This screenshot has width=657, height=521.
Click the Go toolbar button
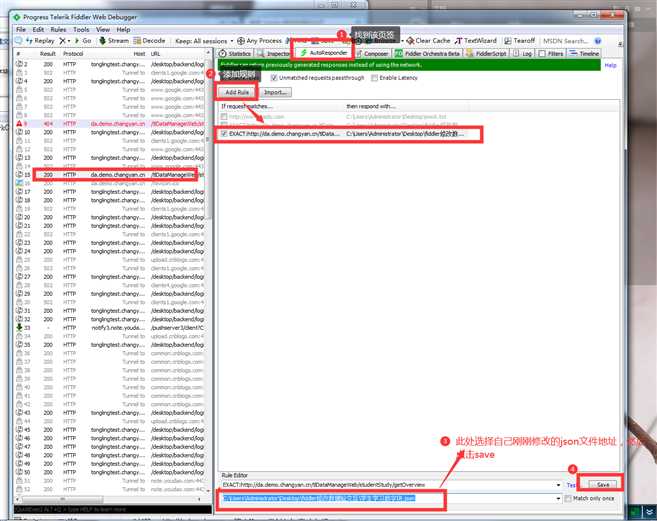click(83, 41)
